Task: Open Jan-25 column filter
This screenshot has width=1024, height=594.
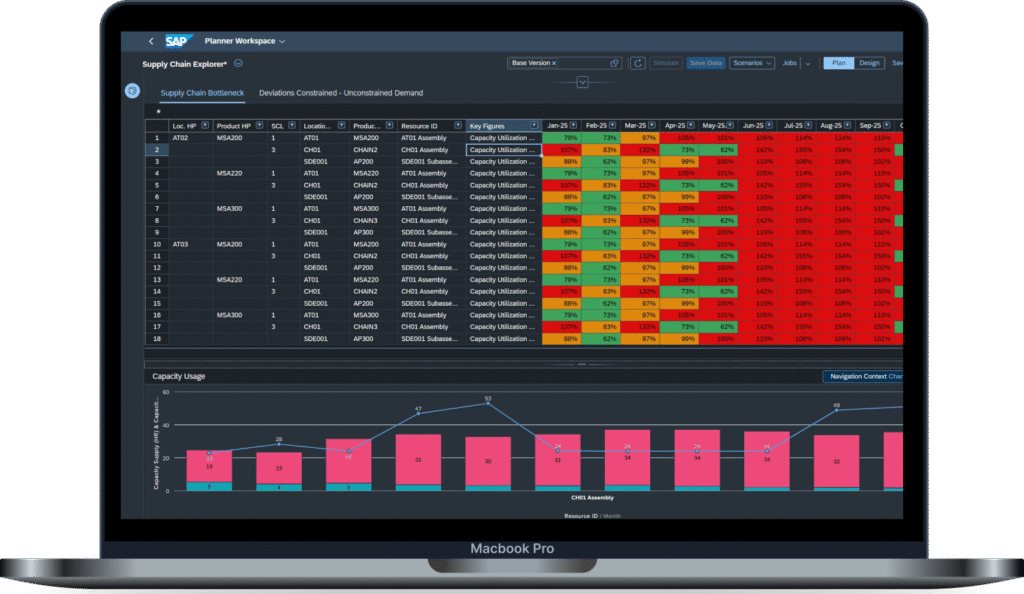Action: tap(573, 125)
